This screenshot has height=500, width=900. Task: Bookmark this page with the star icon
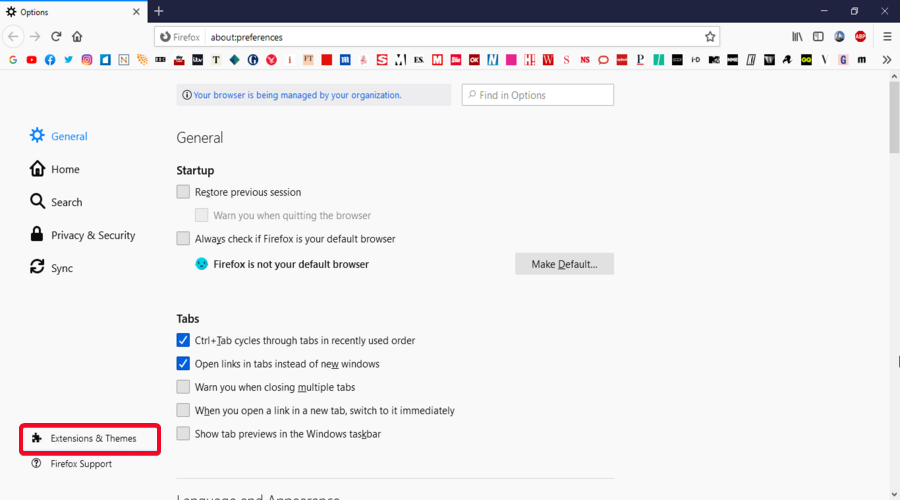point(710,37)
